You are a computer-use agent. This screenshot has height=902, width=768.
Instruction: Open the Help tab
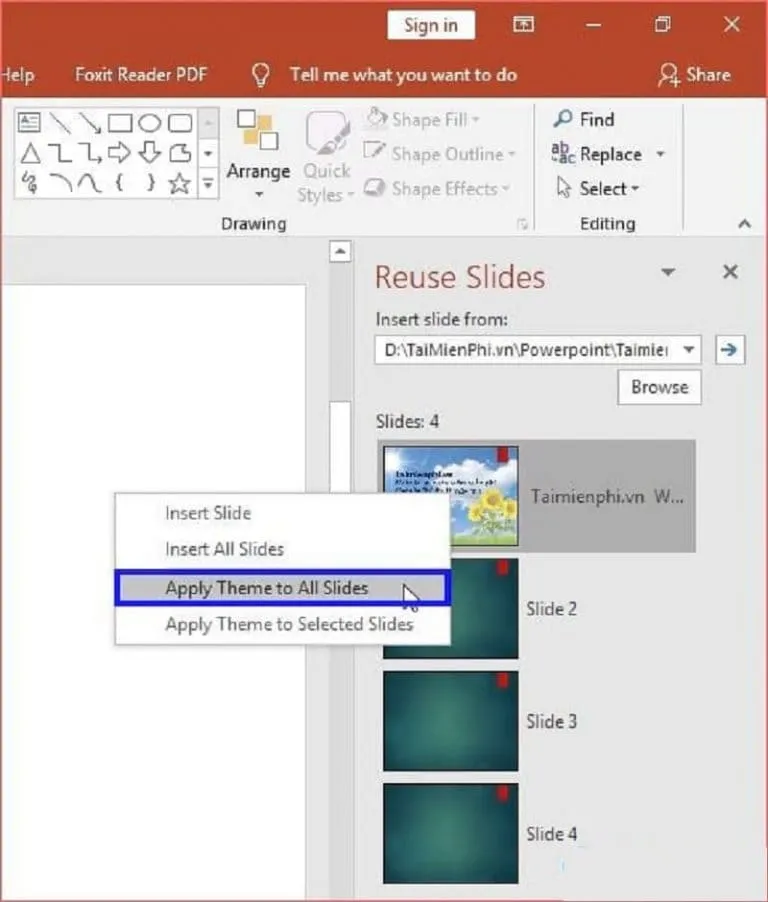coord(18,75)
